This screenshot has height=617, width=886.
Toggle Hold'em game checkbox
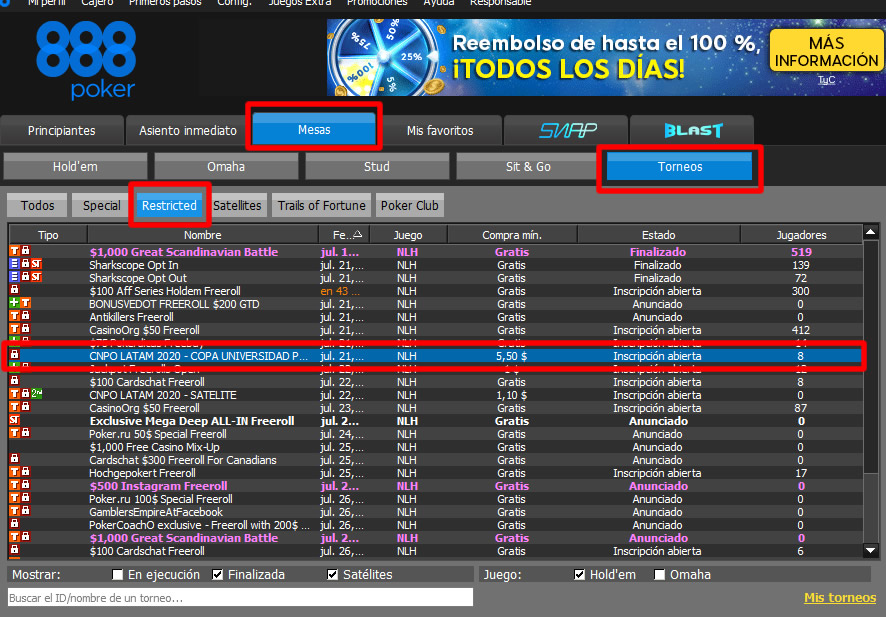579,575
